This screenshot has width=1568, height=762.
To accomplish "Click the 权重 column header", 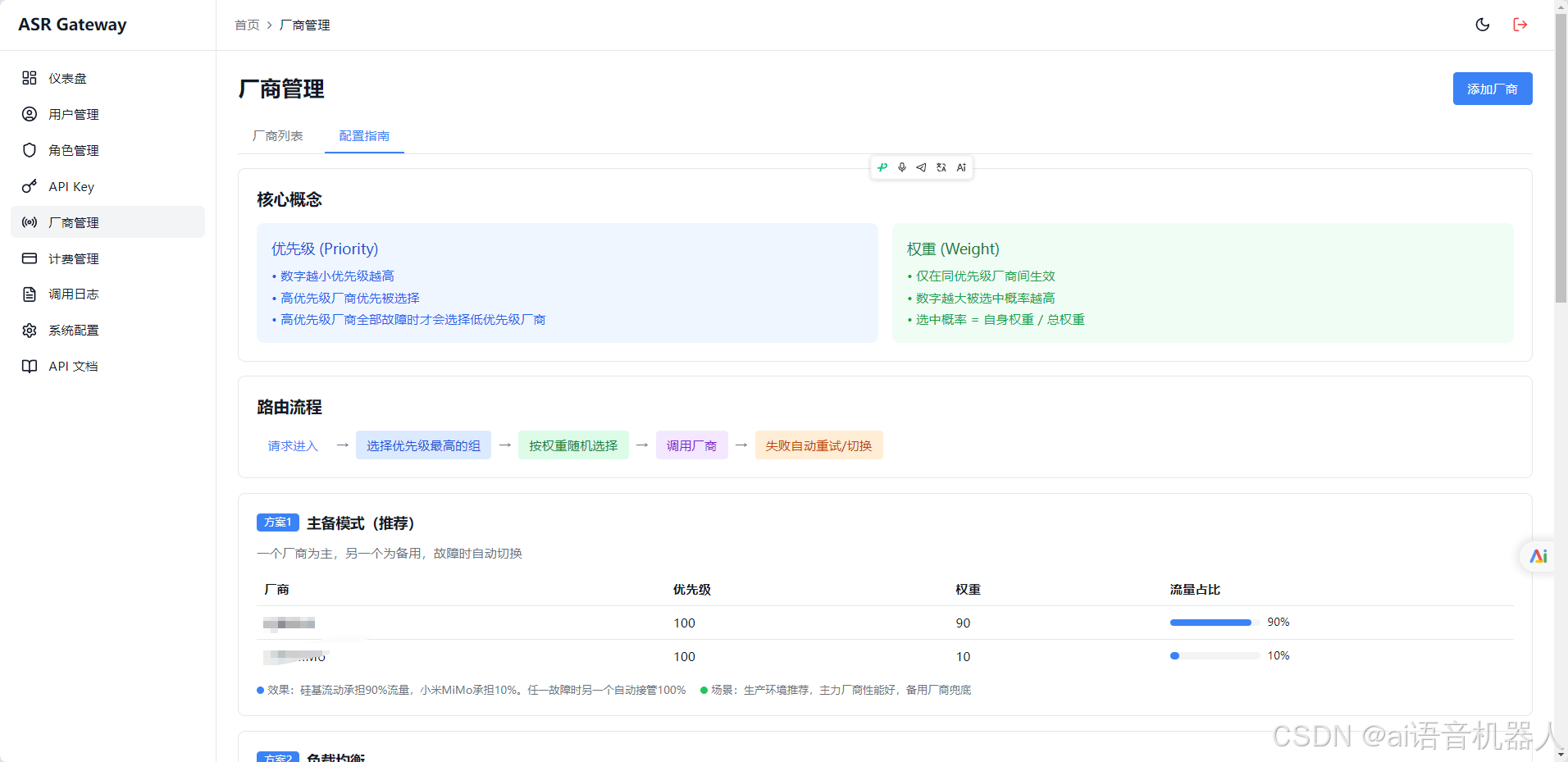I will click(969, 590).
